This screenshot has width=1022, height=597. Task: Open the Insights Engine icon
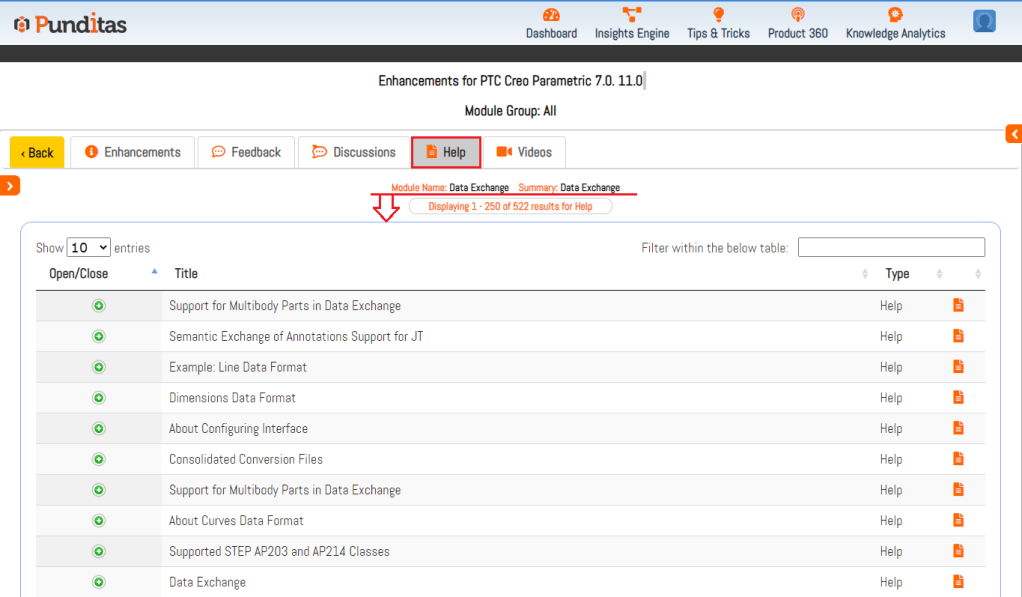pos(631,15)
